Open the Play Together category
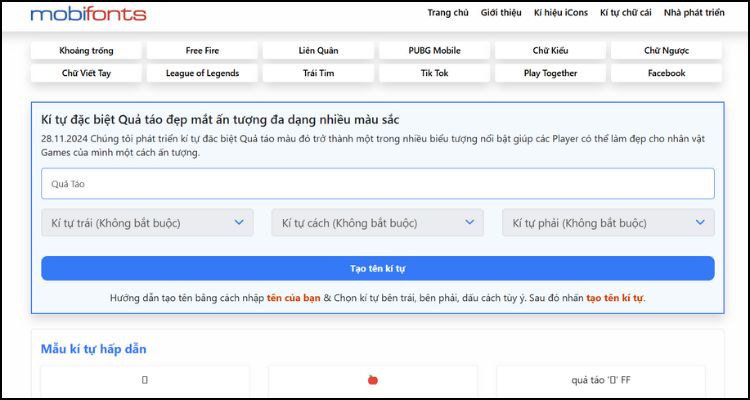Screen dimensions: 750x400 (x=550, y=73)
